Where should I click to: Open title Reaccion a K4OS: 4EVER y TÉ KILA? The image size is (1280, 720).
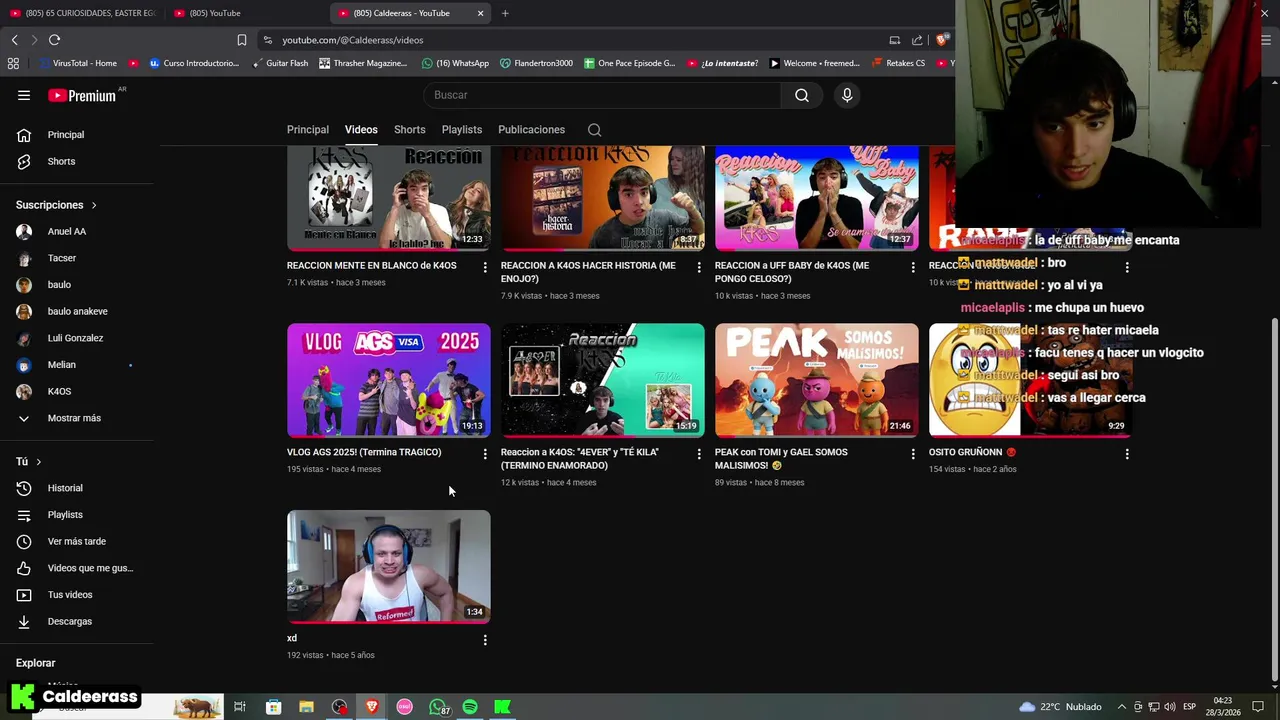(x=580, y=459)
